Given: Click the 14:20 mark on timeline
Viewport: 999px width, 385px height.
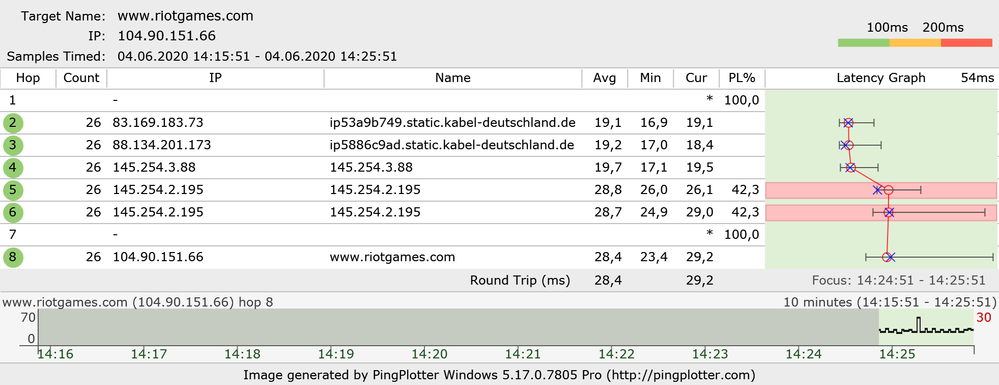Looking at the screenshot, I should 428,354.
